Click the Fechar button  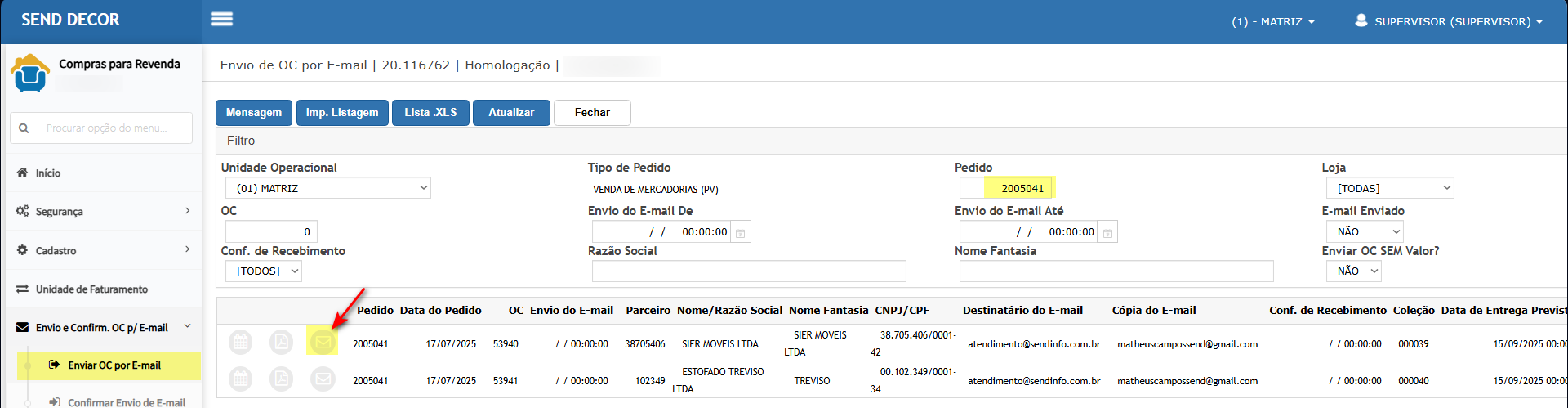[x=592, y=113]
